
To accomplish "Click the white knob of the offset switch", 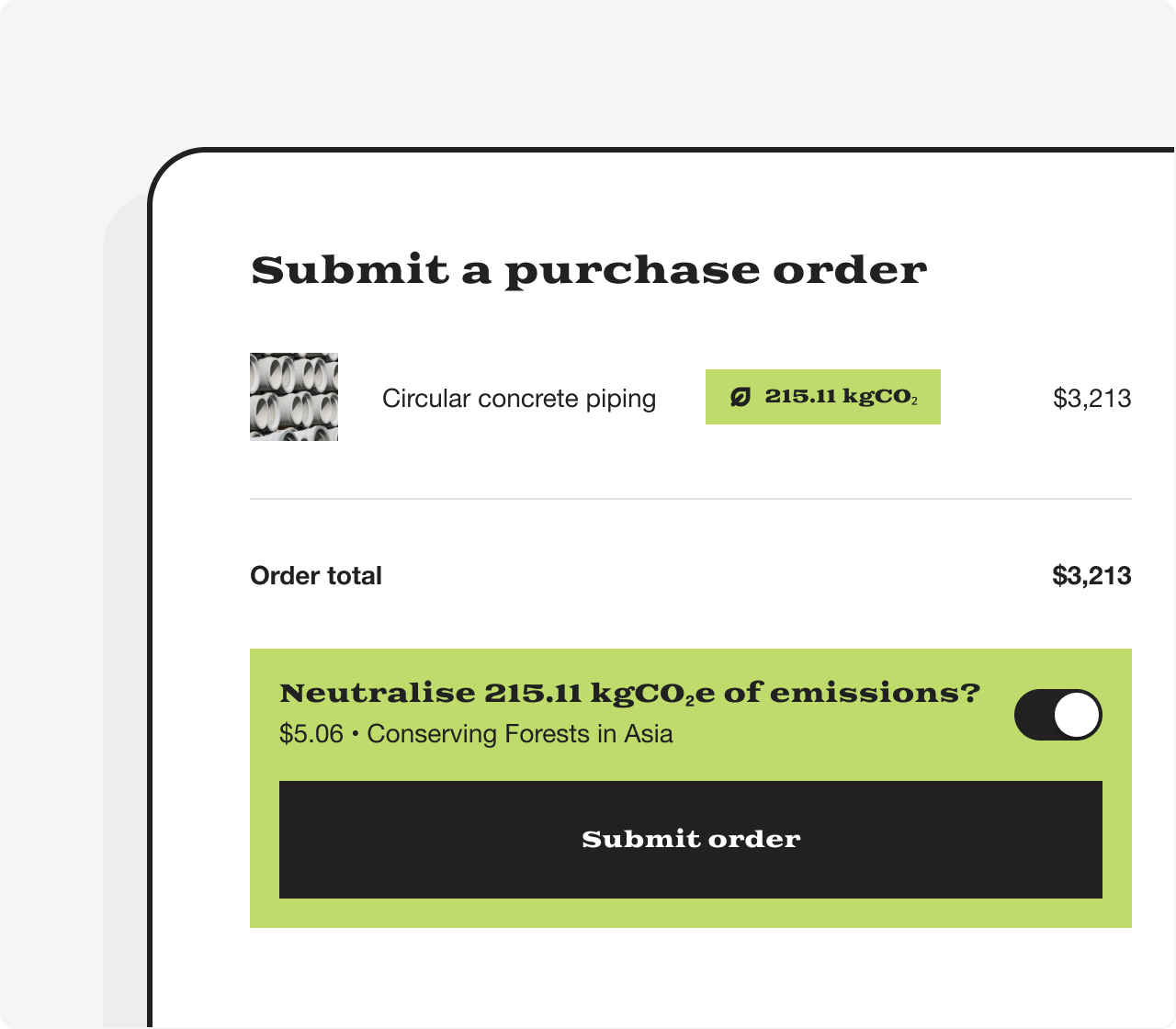I will [1077, 715].
